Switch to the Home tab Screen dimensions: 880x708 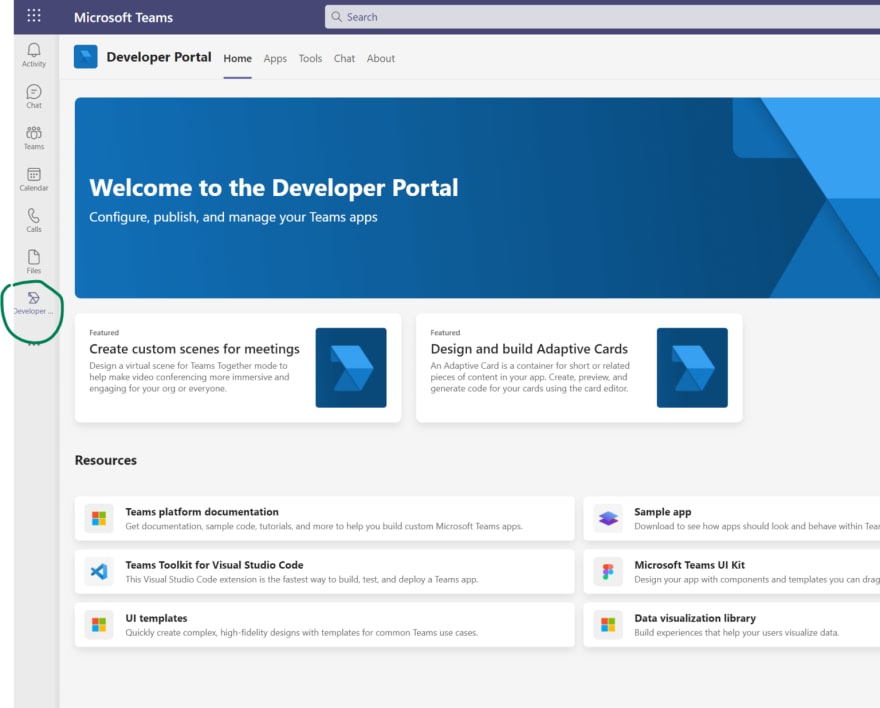237,58
